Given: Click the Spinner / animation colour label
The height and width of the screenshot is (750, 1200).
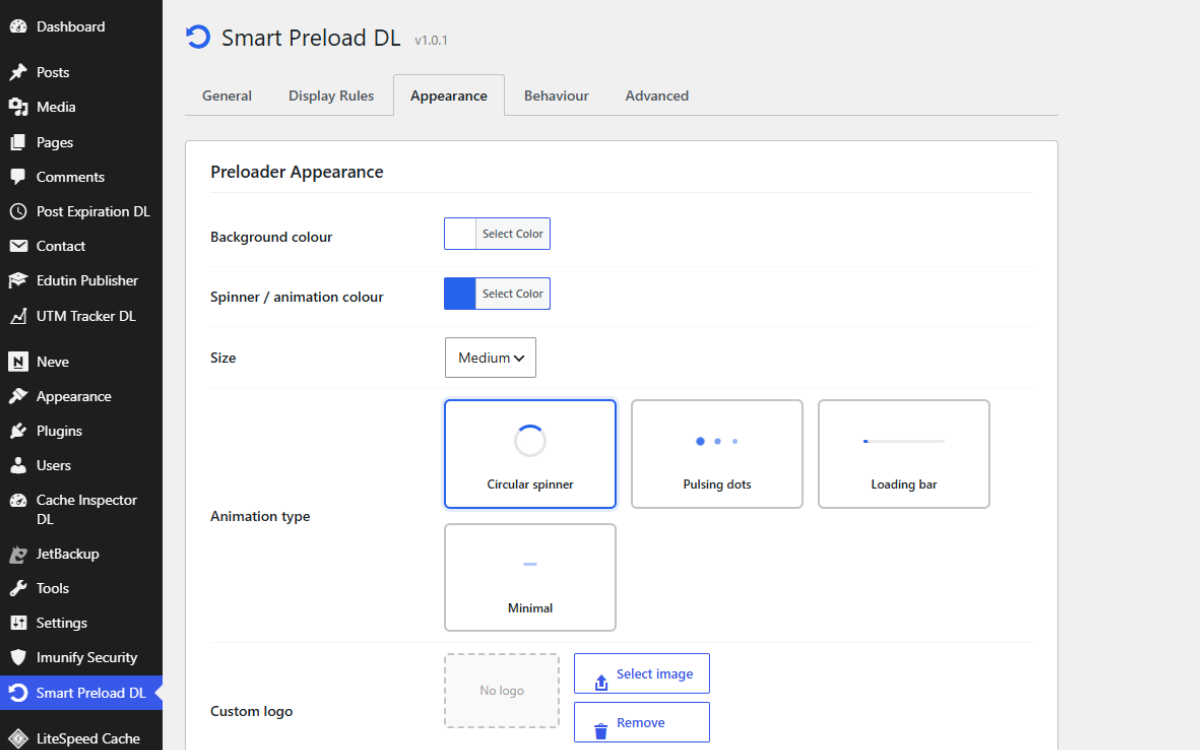Looking at the screenshot, I should [297, 297].
